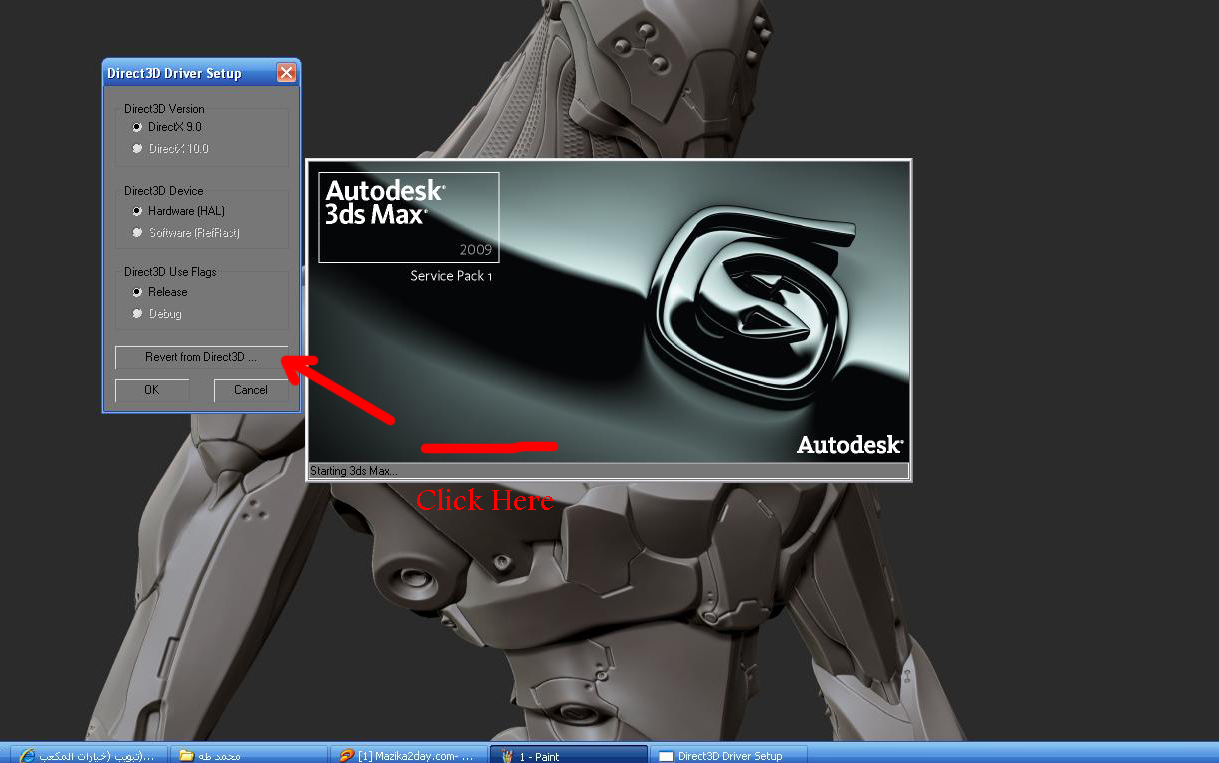Activate Direct3D Driver Setup taskbar item
This screenshot has width=1219, height=763.
[x=729, y=755]
